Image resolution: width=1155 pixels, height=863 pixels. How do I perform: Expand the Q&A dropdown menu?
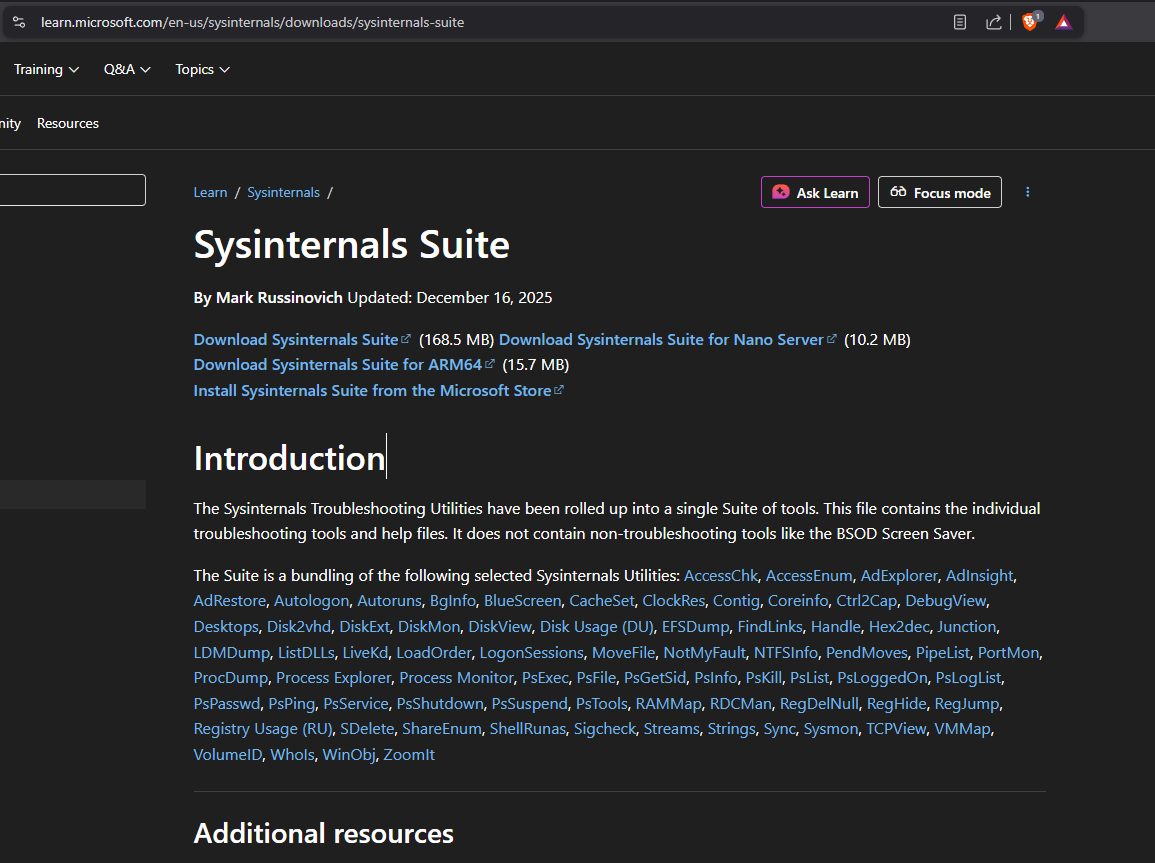(127, 69)
